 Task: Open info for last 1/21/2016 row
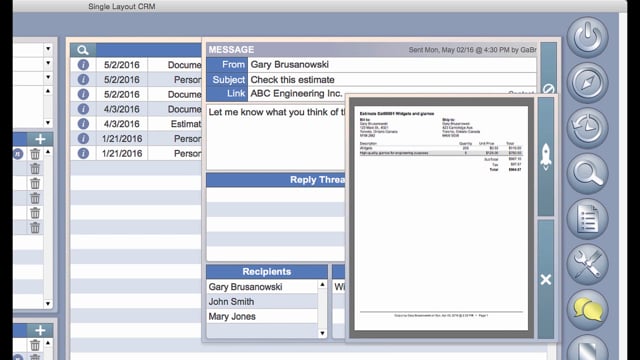click(83, 153)
